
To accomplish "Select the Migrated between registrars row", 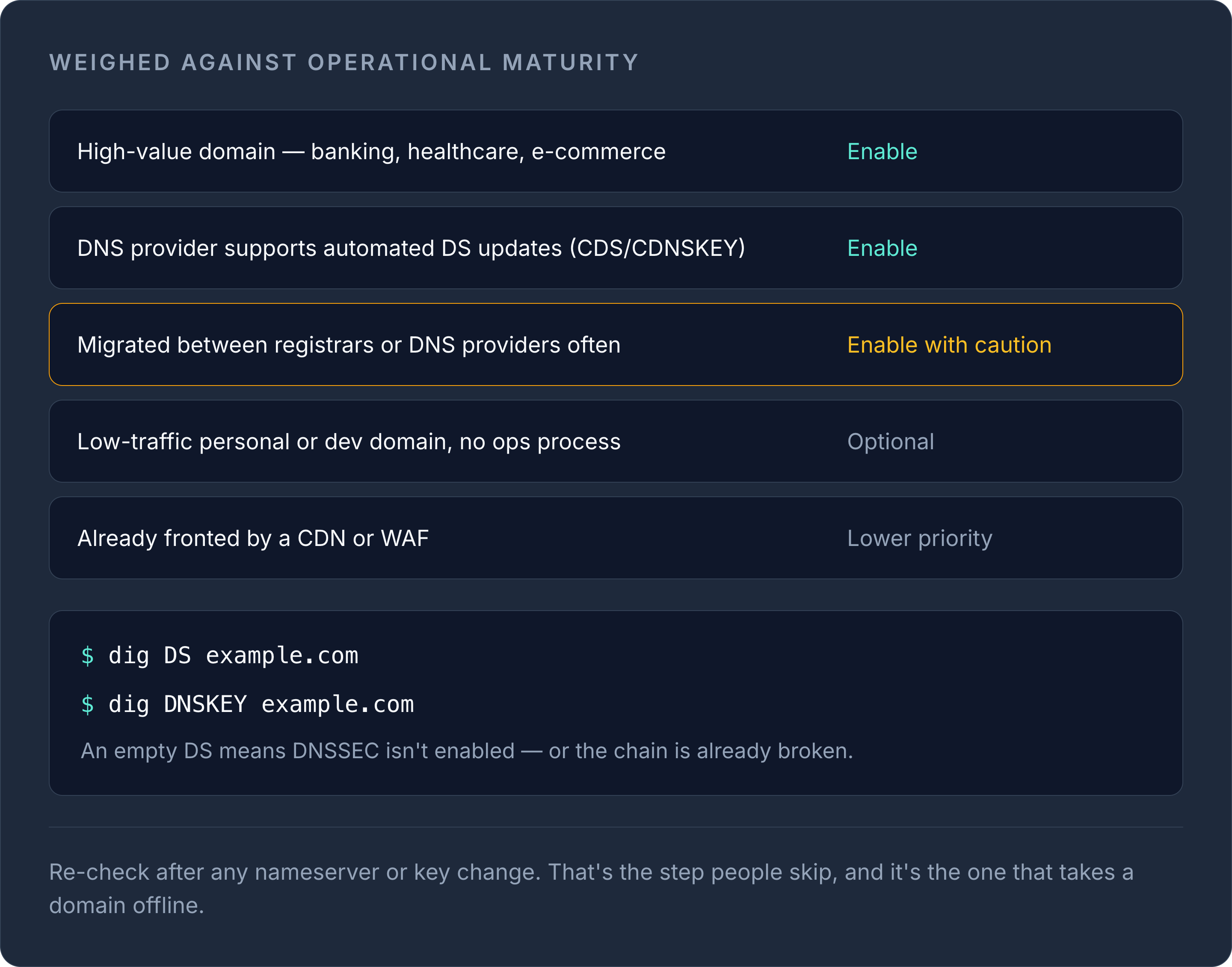I will (x=616, y=345).
